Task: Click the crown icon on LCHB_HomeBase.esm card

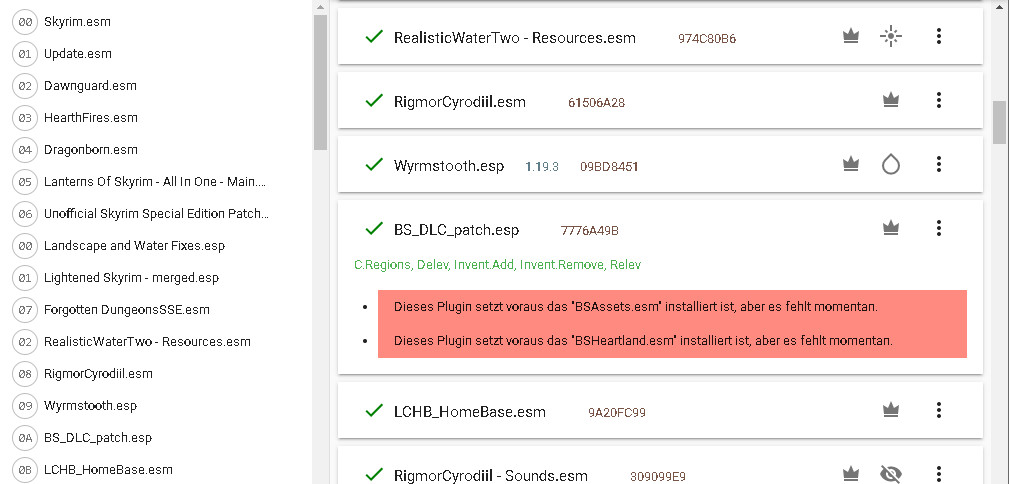Action: click(890, 410)
